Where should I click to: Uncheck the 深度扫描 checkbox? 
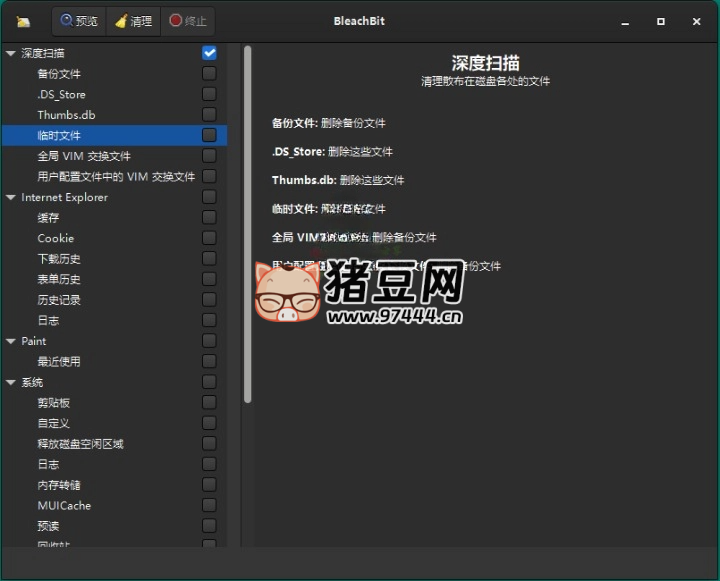209,53
